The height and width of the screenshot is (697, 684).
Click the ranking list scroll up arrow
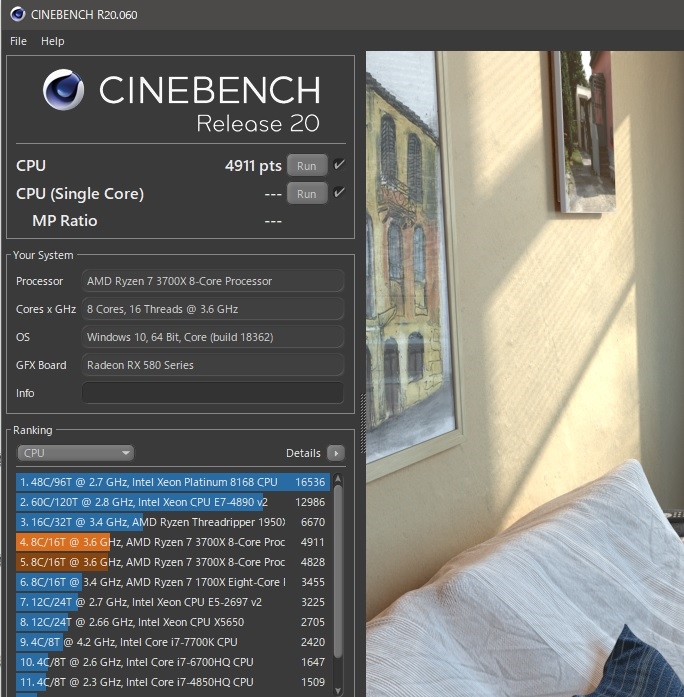click(x=338, y=479)
